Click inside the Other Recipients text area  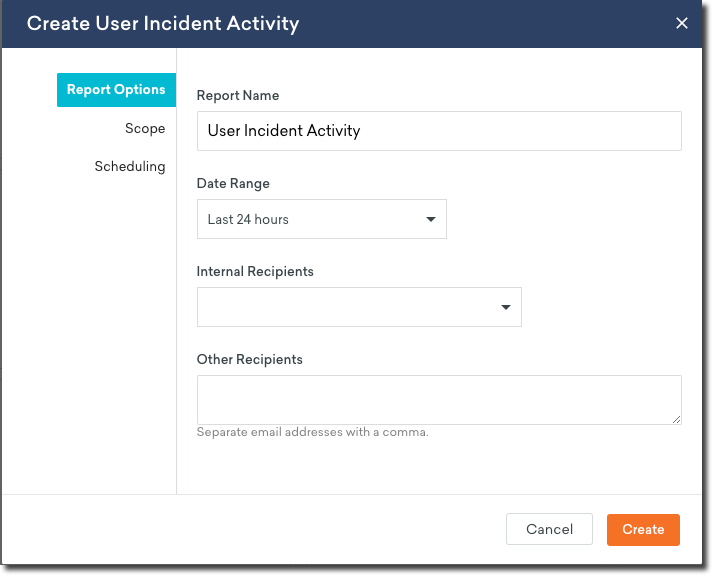pyautogui.click(x=438, y=399)
